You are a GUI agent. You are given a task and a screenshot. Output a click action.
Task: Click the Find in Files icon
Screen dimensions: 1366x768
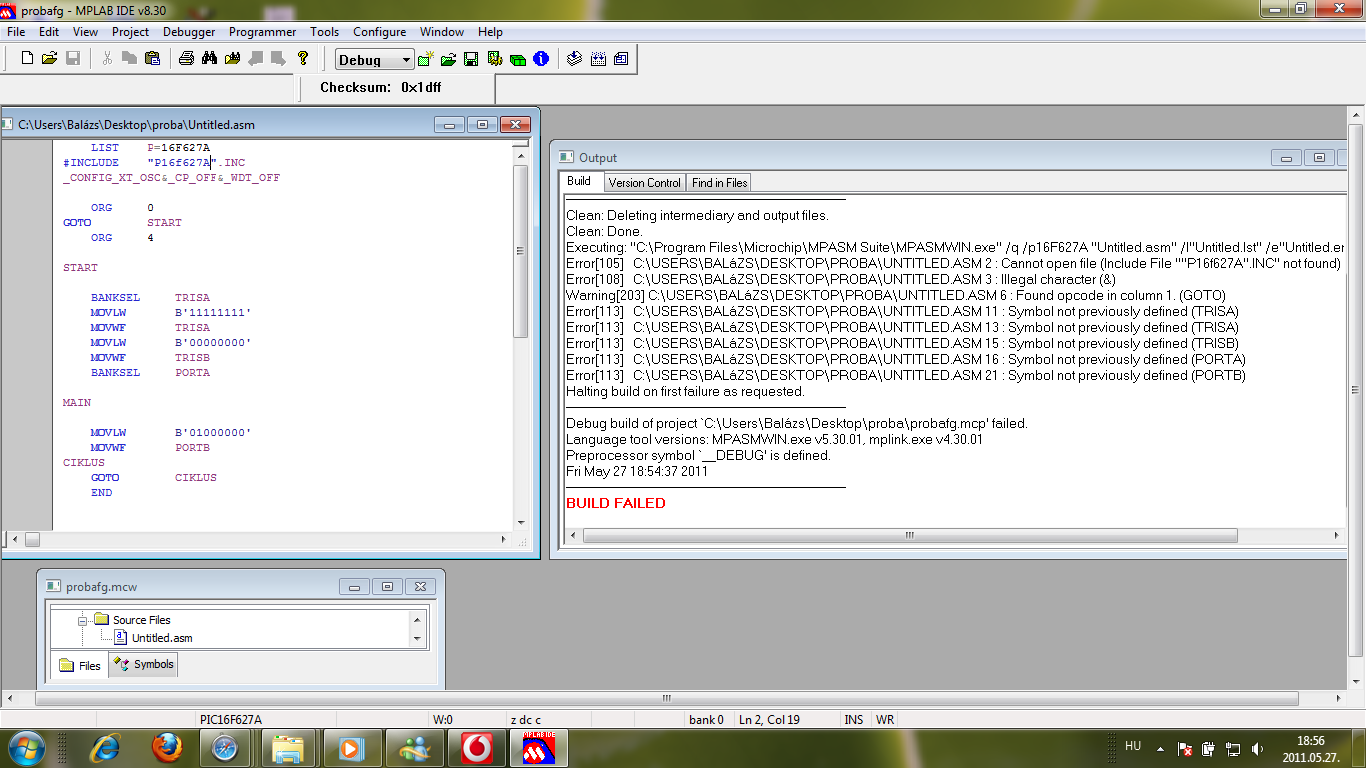(x=233, y=59)
